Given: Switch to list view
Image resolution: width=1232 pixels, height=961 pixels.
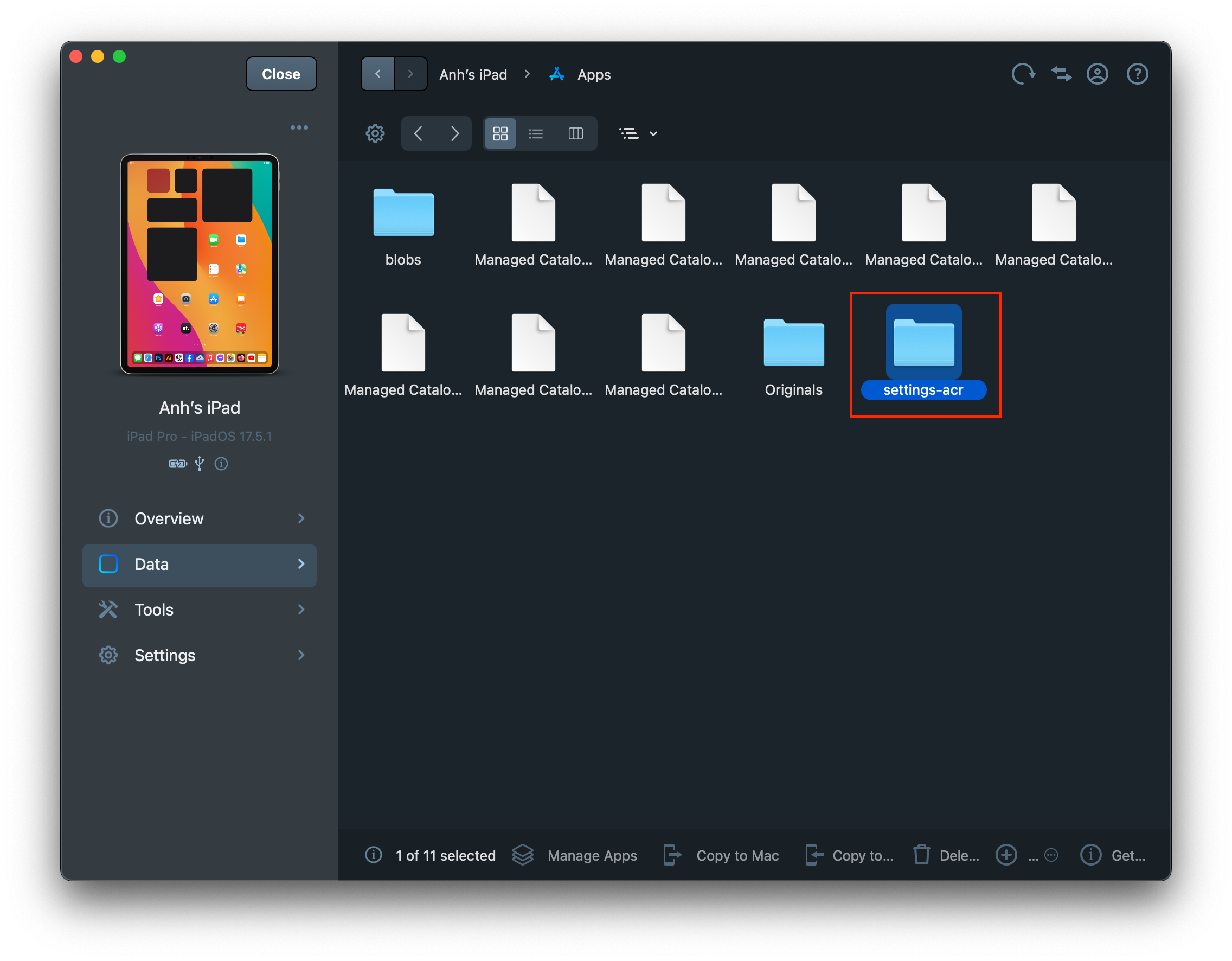Looking at the screenshot, I should click(x=536, y=134).
